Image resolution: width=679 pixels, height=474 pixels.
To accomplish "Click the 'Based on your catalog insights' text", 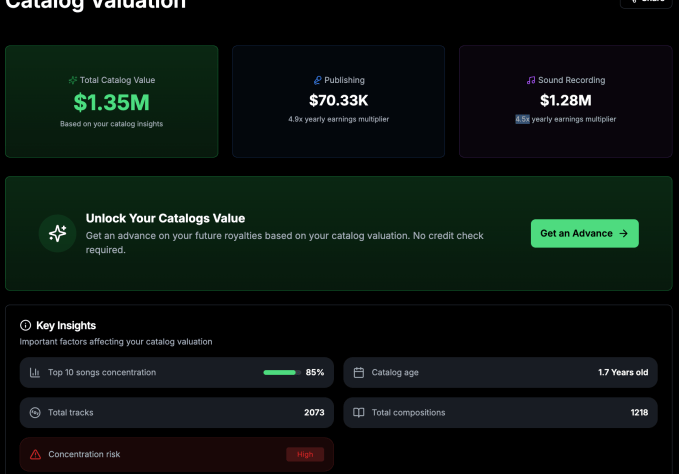I will pos(112,124).
